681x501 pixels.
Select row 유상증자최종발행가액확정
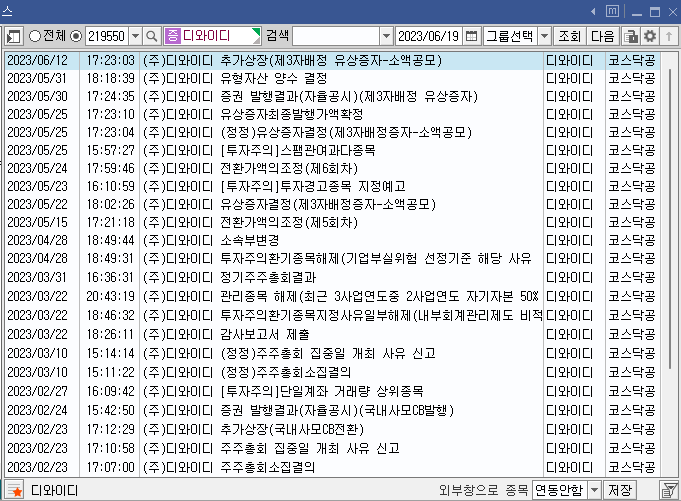[333, 114]
